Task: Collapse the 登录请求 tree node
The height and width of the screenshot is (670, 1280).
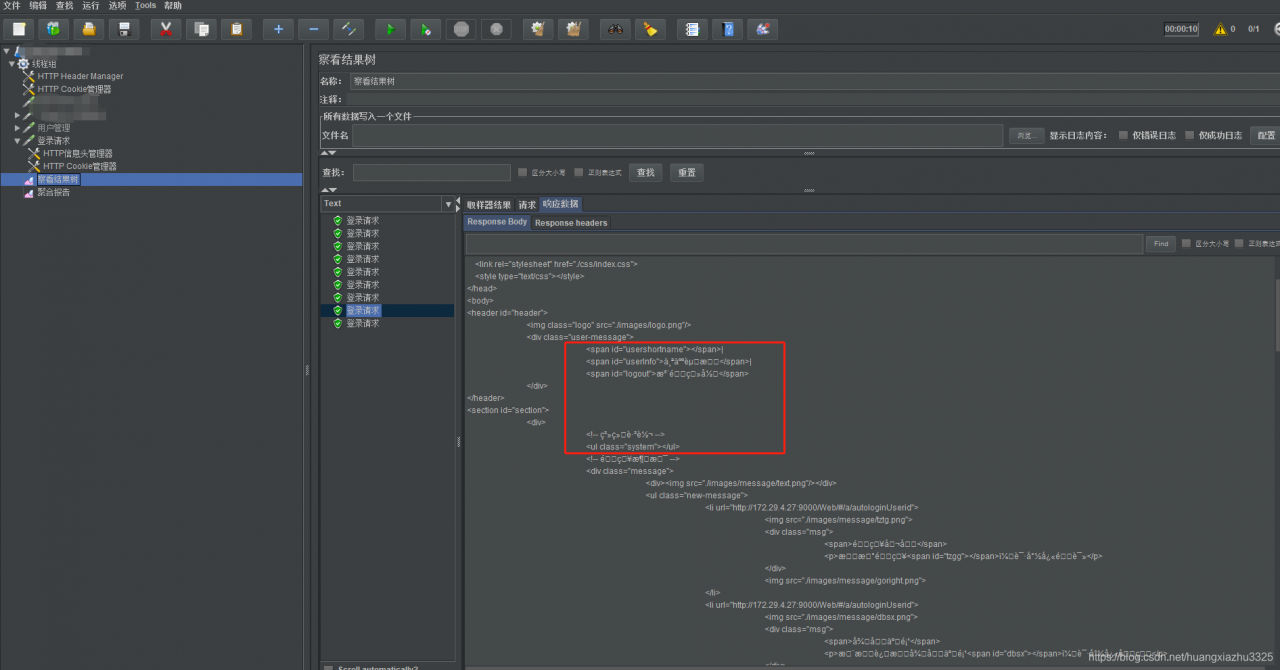Action: (18, 141)
